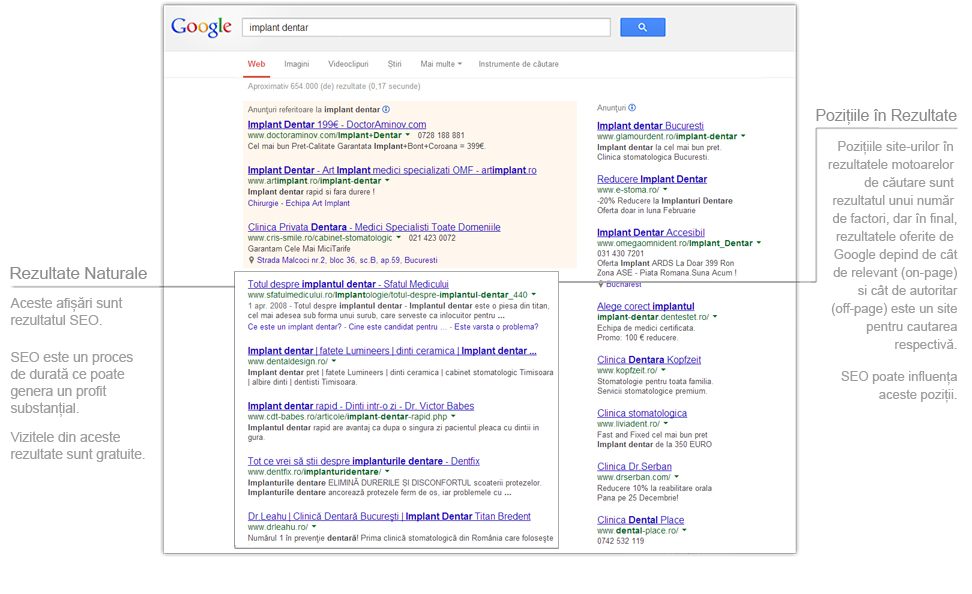Click 'Chirurgie - Echipa Art Implant' sitelink
The image size is (972, 594).
click(x=299, y=203)
